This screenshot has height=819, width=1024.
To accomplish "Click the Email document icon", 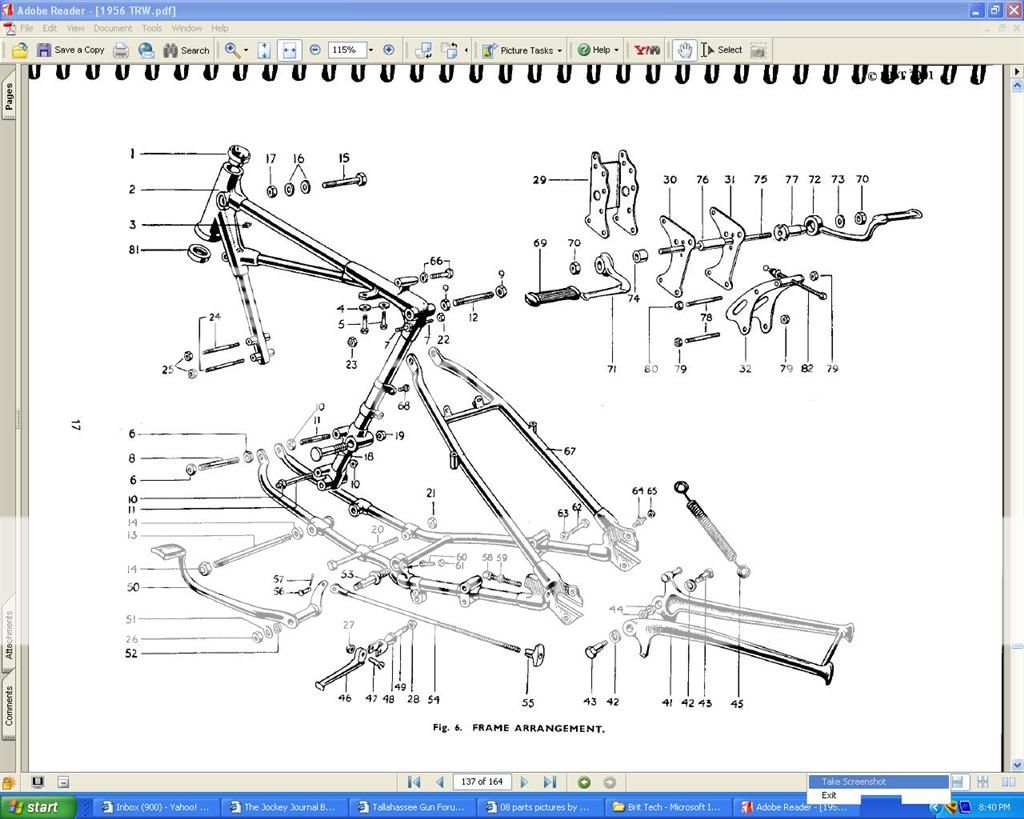I will pyautogui.click(x=146, y=50).
